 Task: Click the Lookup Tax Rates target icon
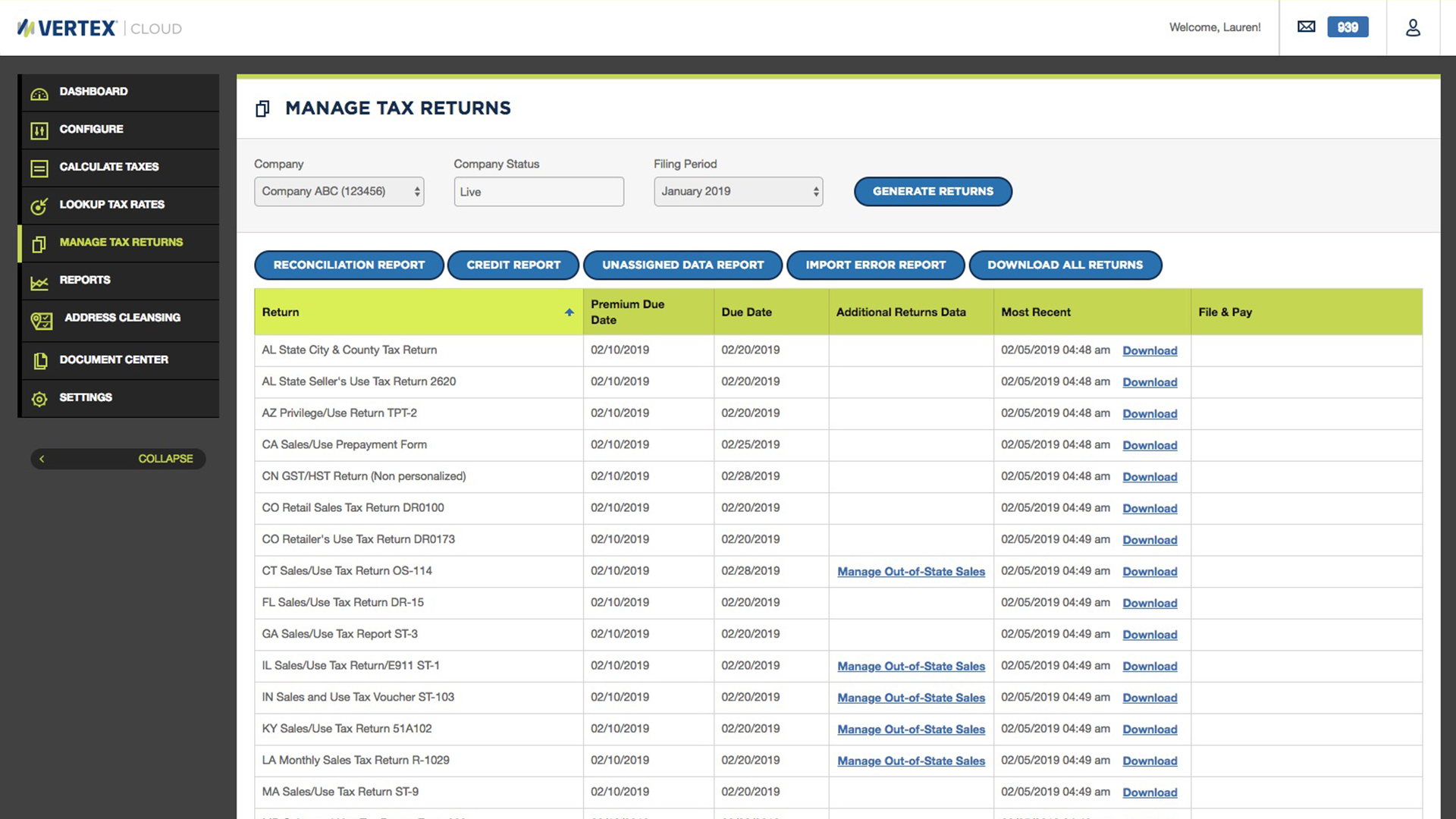[39, 206]
